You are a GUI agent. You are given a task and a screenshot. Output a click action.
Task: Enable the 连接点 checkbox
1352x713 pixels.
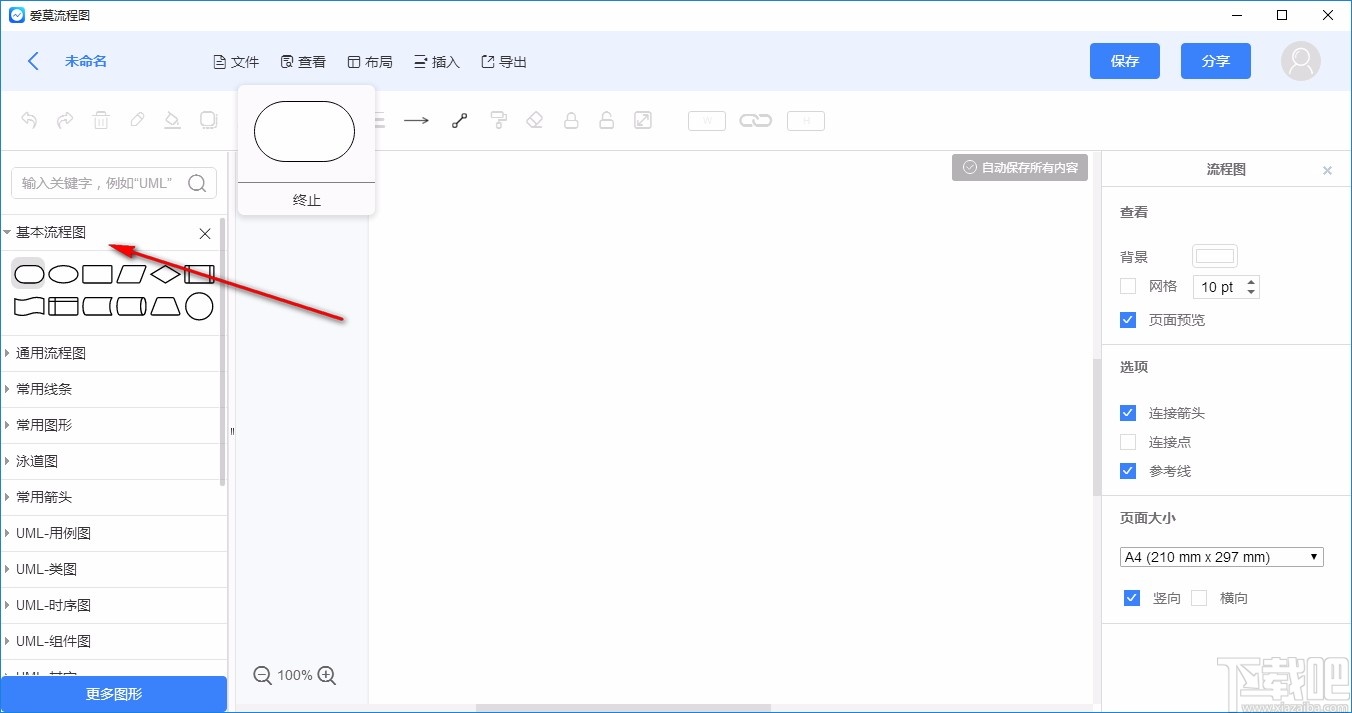click(1128, 442)
